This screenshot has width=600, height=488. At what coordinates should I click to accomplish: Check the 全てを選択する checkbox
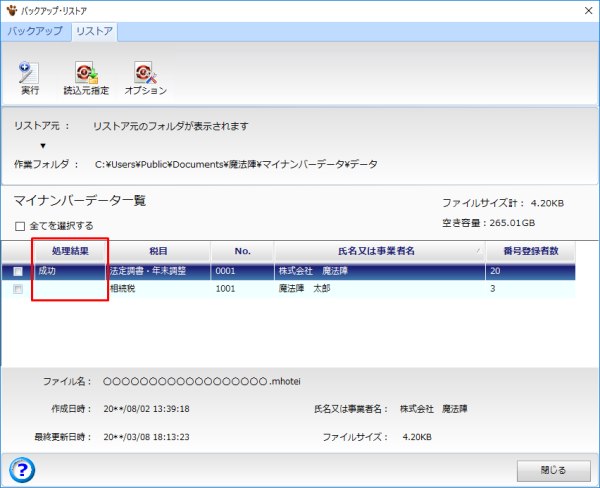[20, 226]
